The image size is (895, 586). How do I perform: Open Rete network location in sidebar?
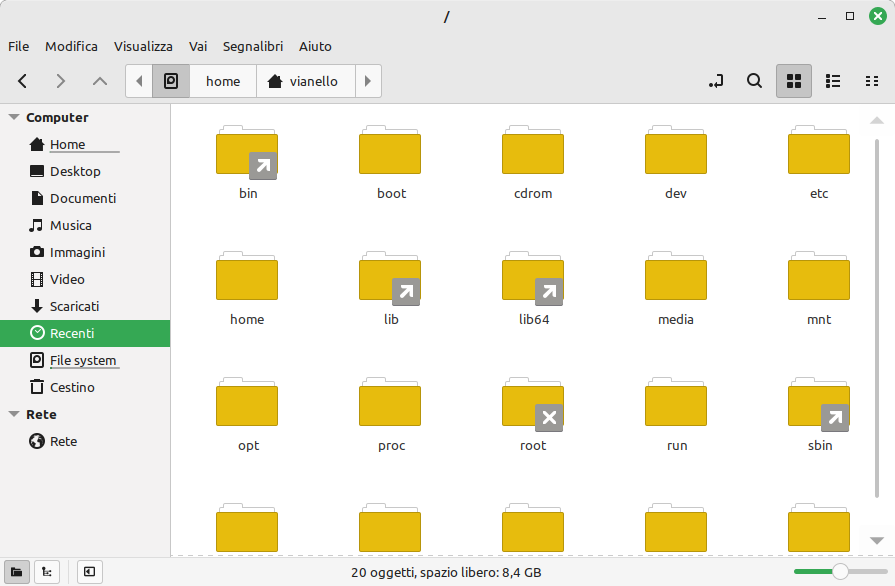[x=85, y=441]
